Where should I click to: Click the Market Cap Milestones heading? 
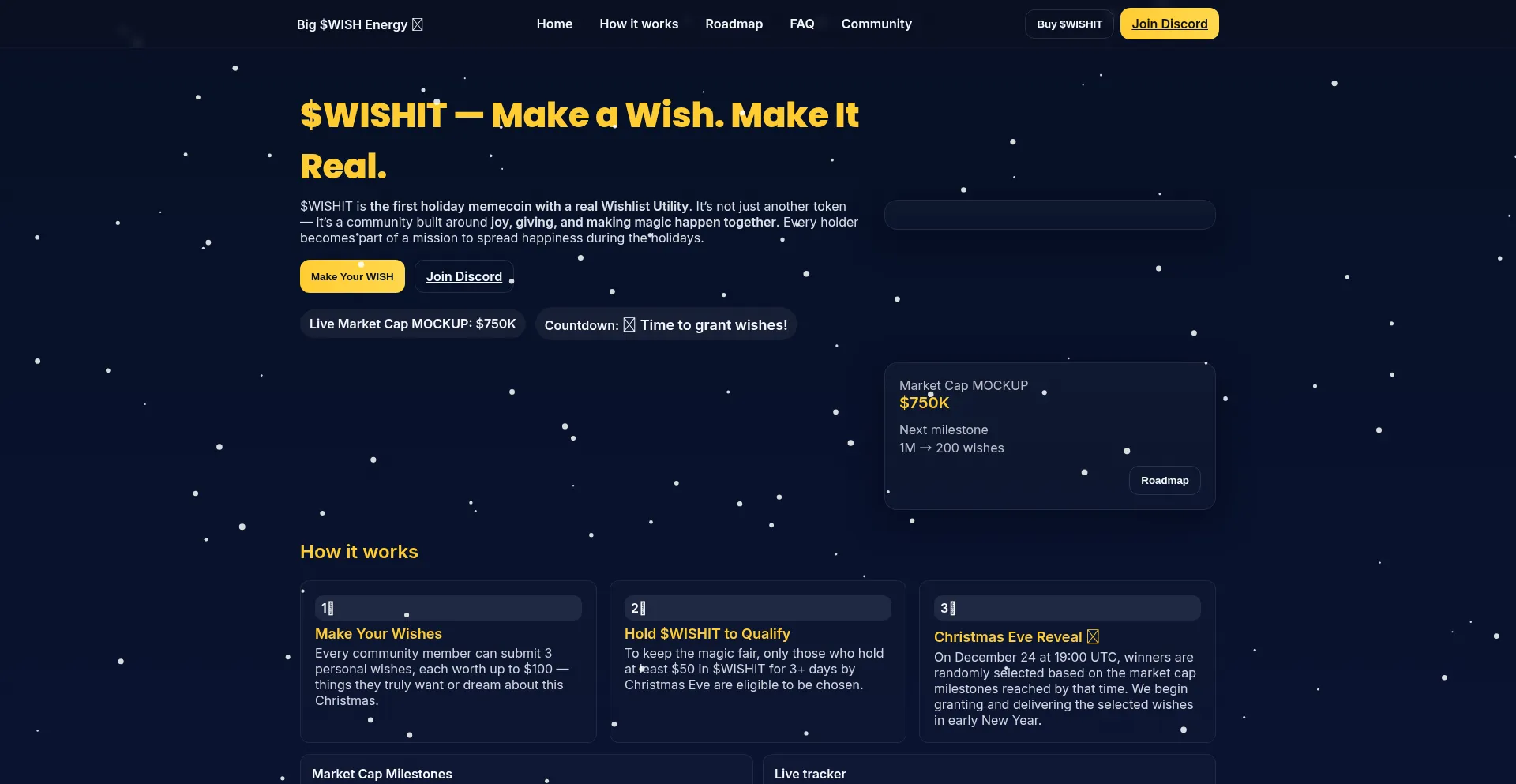click(x=382, y=774)
